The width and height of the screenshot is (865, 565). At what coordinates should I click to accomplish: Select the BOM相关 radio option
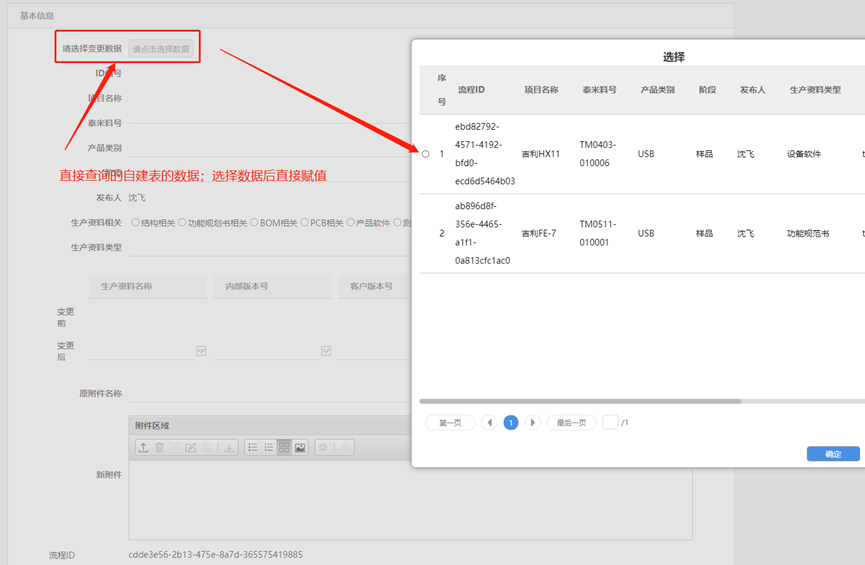(255, 223)
